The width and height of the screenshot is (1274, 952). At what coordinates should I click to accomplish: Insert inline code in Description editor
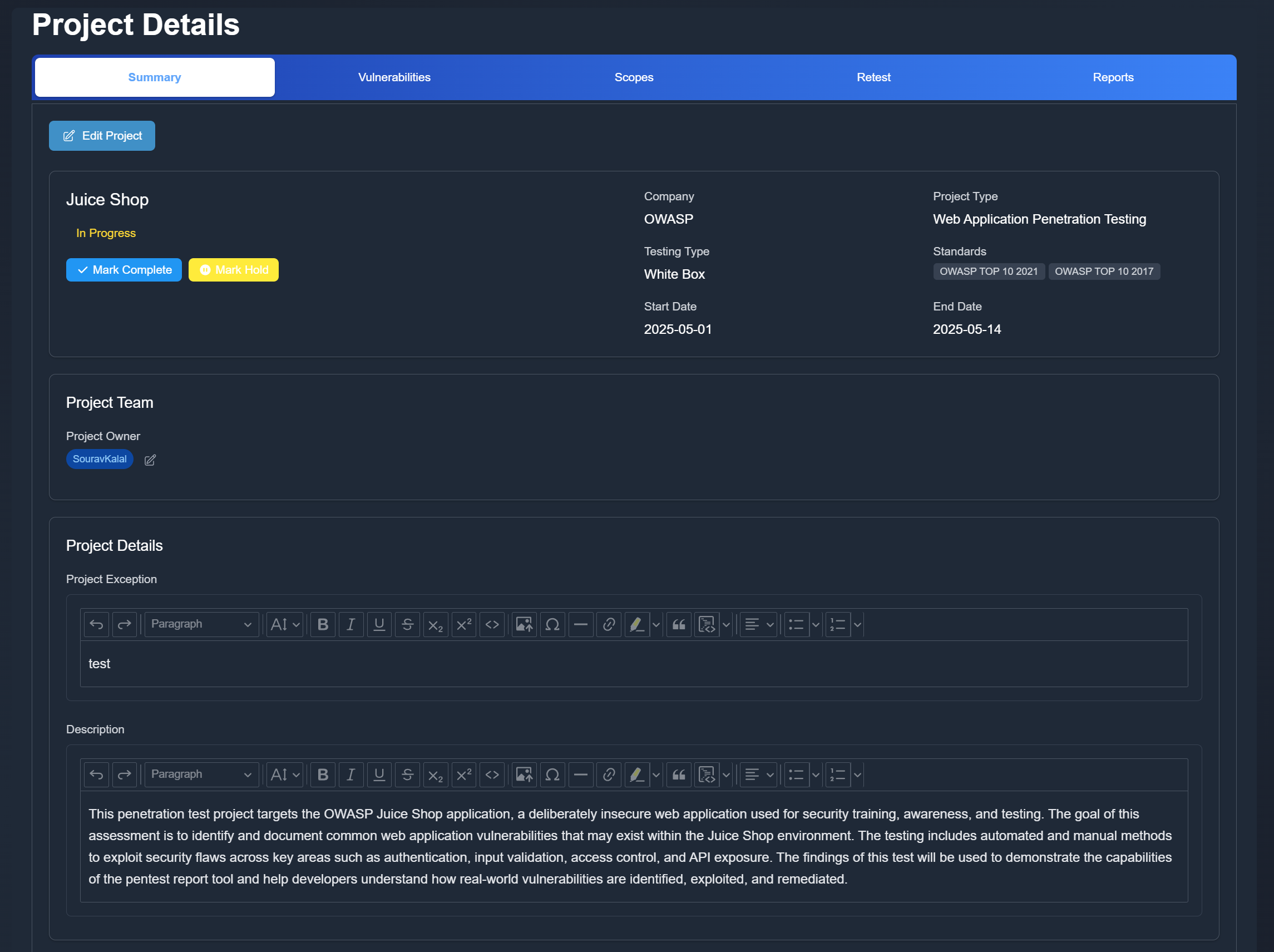tap(492, 775)
